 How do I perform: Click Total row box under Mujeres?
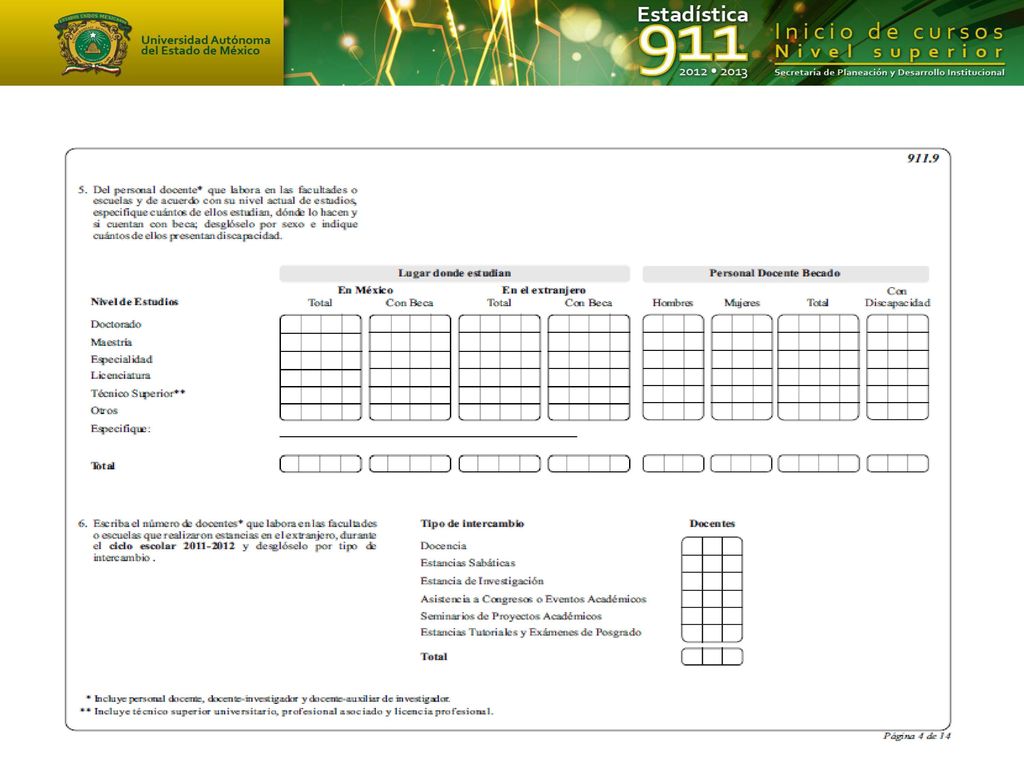[741, 464]
